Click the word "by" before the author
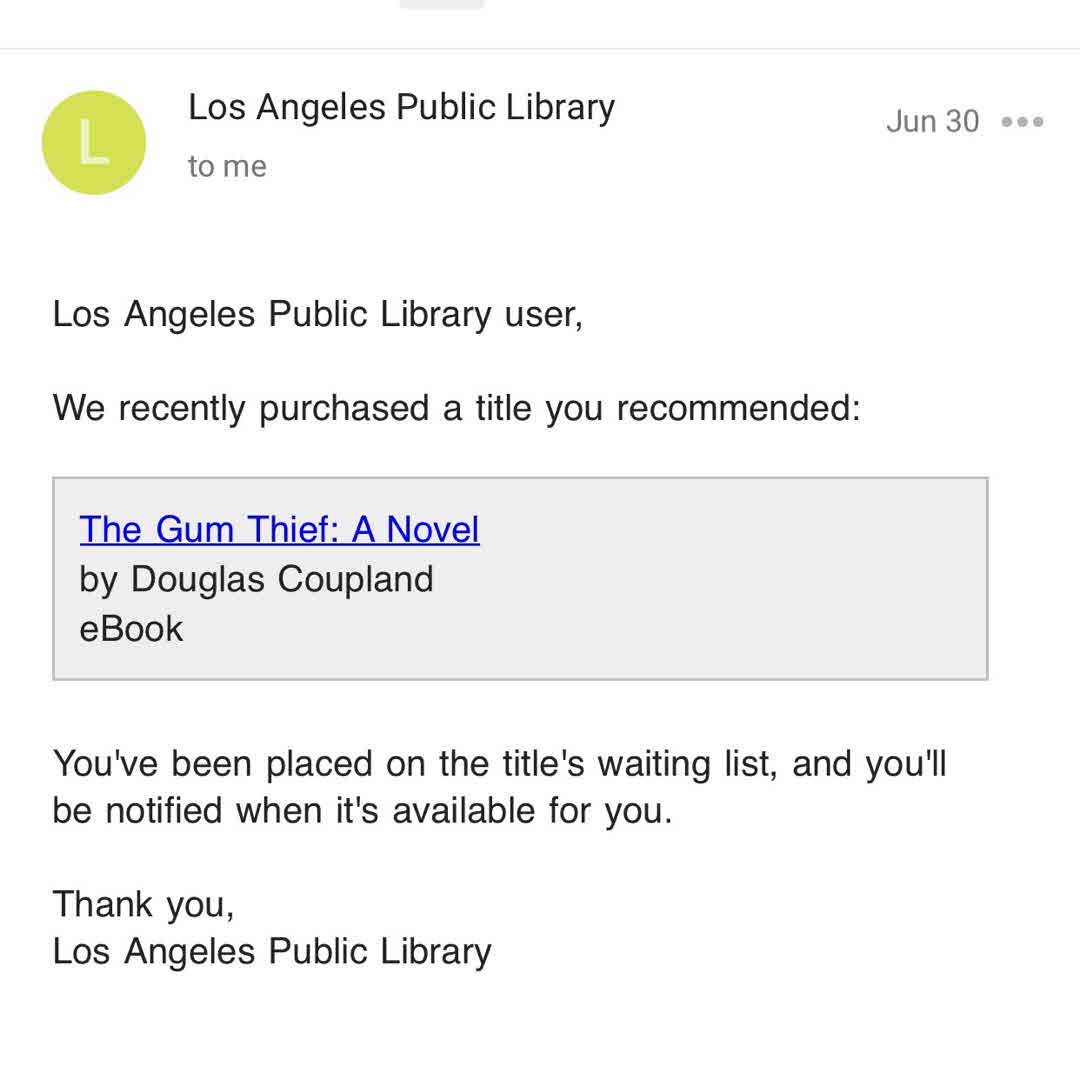 click(x=98, y=580)
